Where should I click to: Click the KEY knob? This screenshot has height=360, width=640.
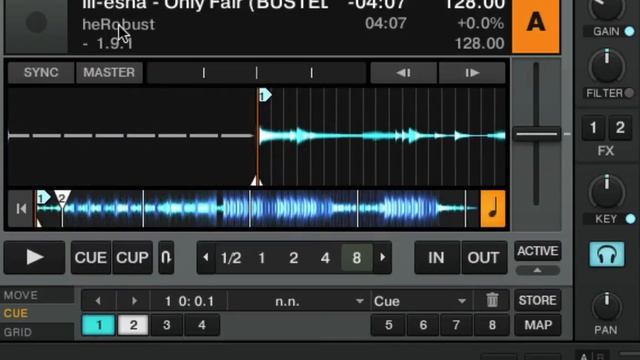click(x=607, y=192)
